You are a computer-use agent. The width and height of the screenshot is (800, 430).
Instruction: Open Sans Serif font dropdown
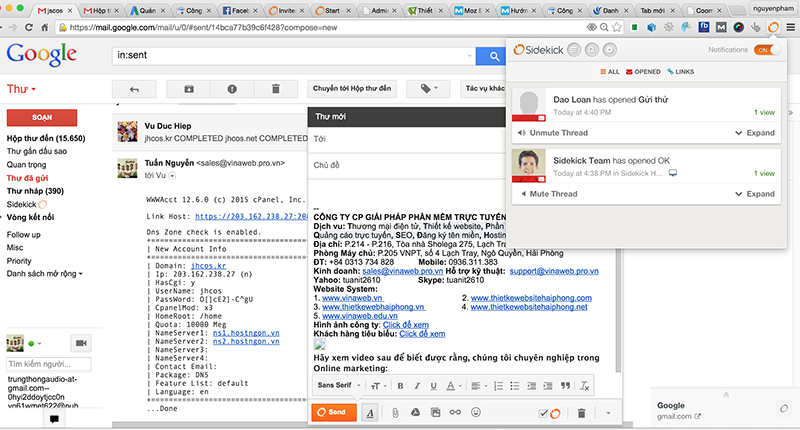339,386
